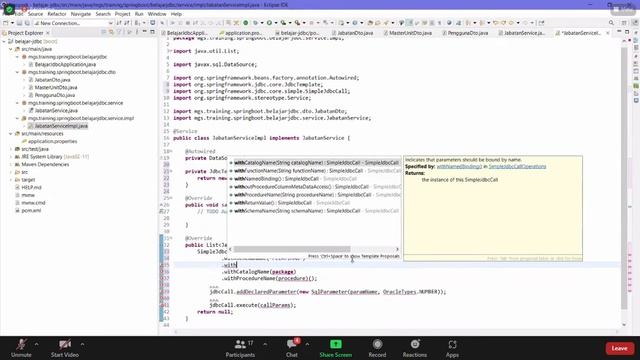Close the JabatanServiceImpl editor tab
640x360 pixels.
pos(608,33)
